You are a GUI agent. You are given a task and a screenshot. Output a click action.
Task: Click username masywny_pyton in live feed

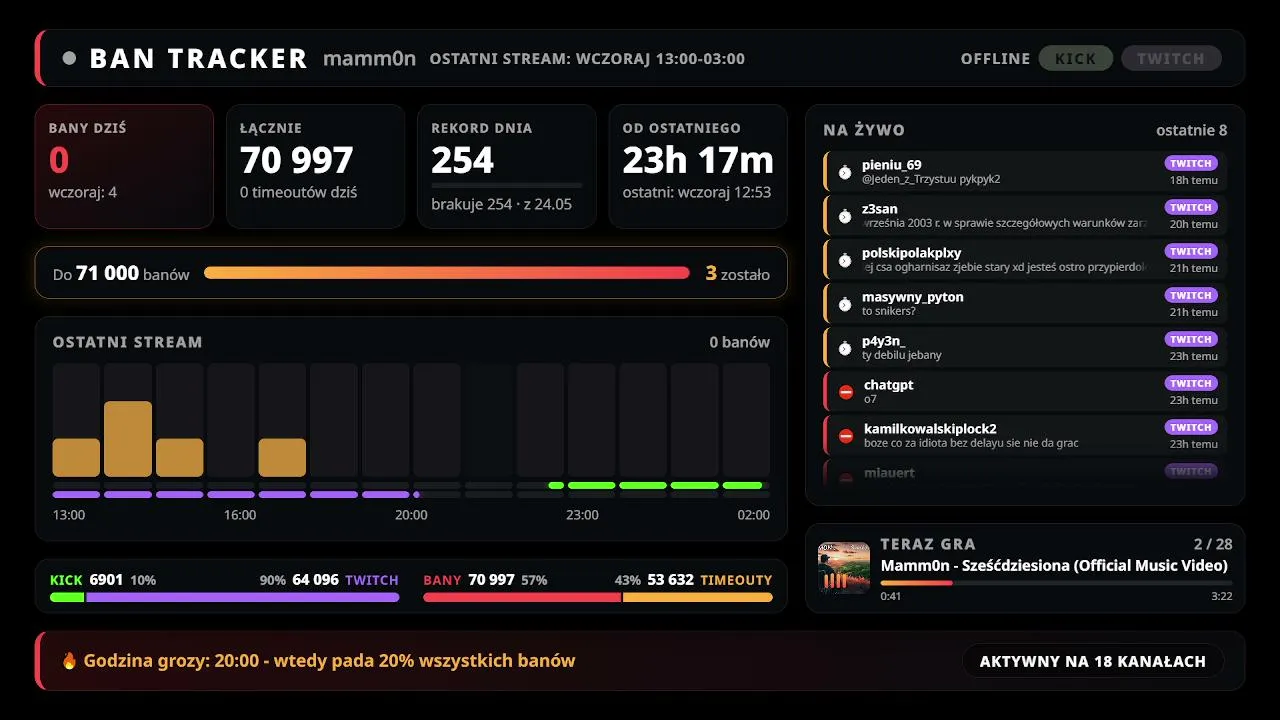click(913, 297)
